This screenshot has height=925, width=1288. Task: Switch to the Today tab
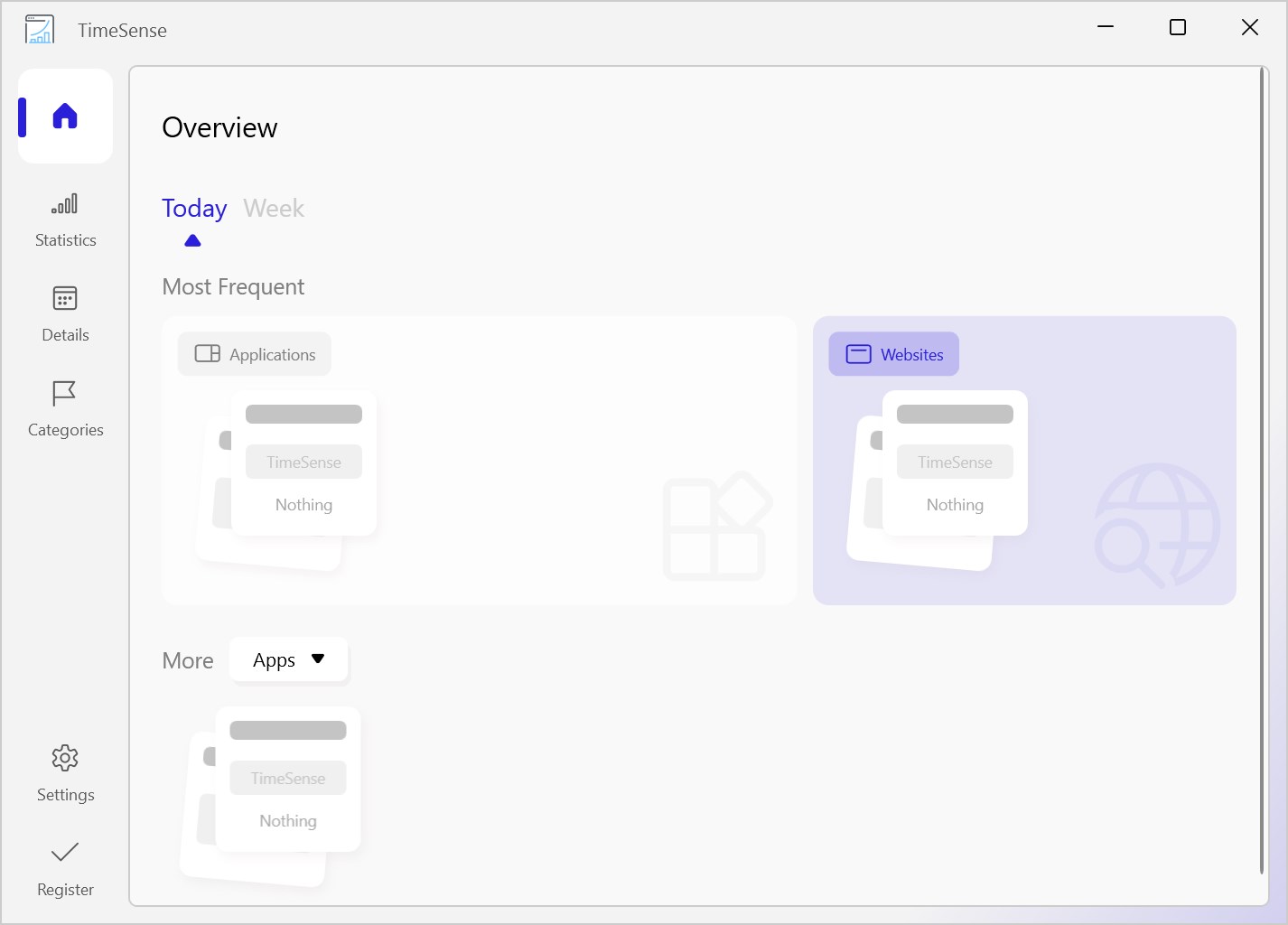click(x=194, y=209)
